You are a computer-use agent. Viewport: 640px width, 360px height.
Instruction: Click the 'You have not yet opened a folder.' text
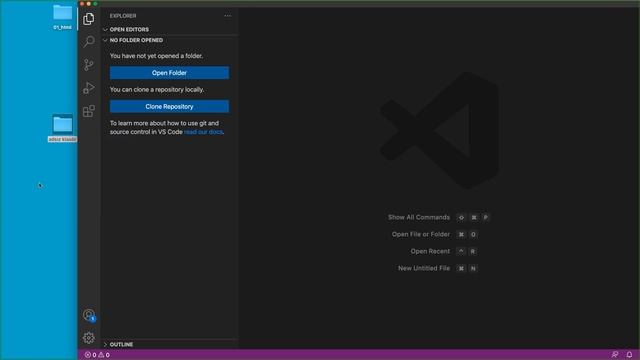click(156, 56)
